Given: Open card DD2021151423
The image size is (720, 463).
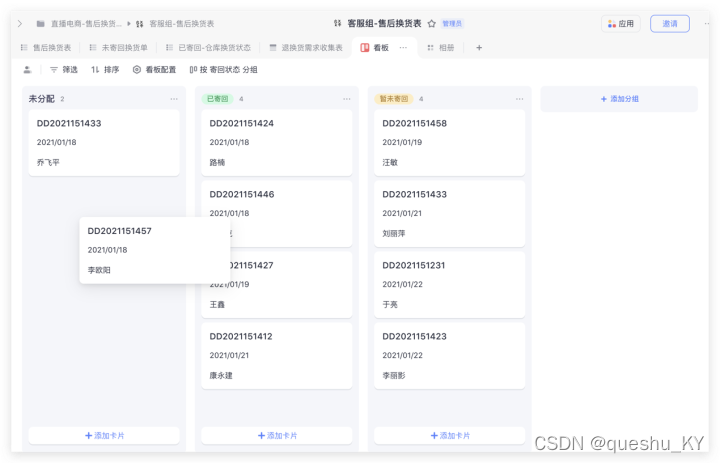Looking at the screenshot, I should point(450,356).
